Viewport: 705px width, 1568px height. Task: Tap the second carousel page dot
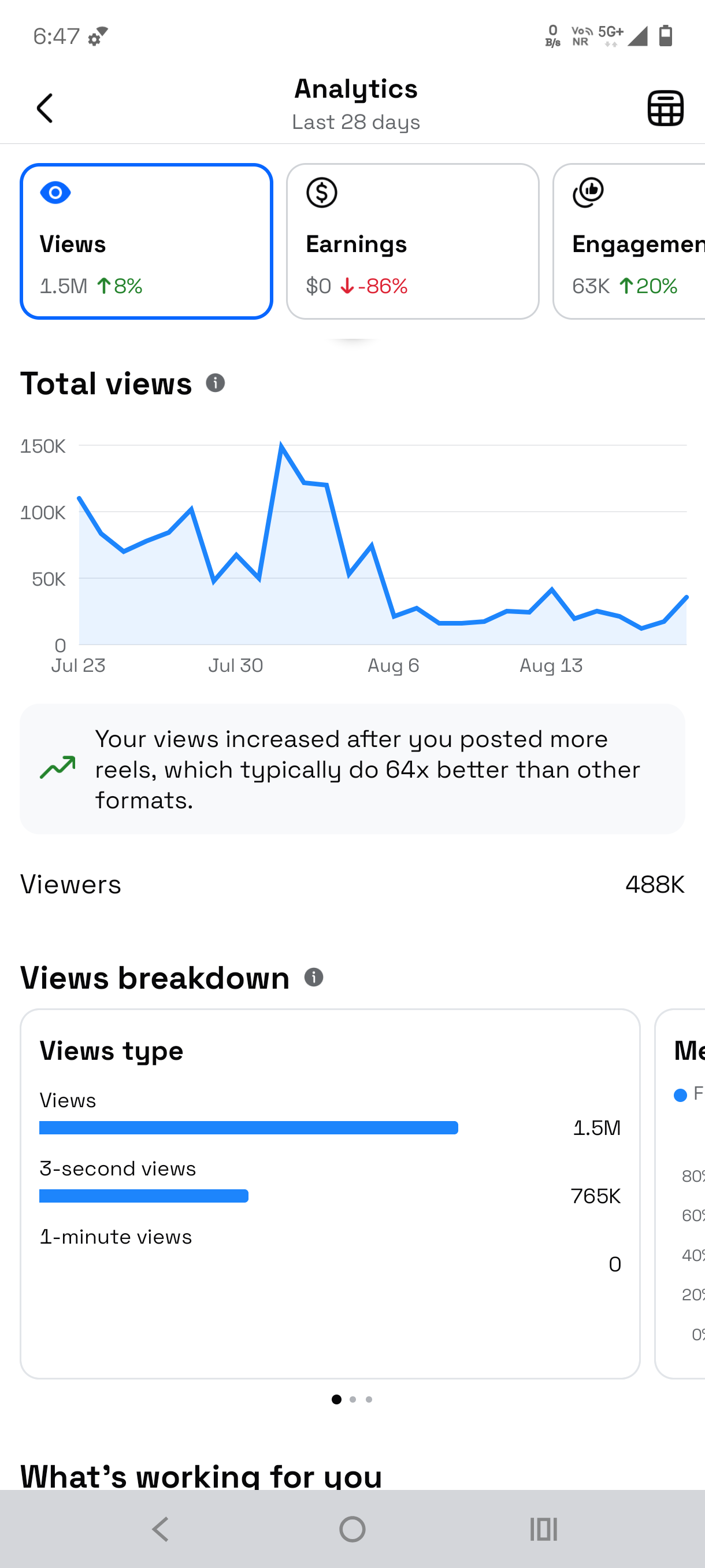point(353,1399)
